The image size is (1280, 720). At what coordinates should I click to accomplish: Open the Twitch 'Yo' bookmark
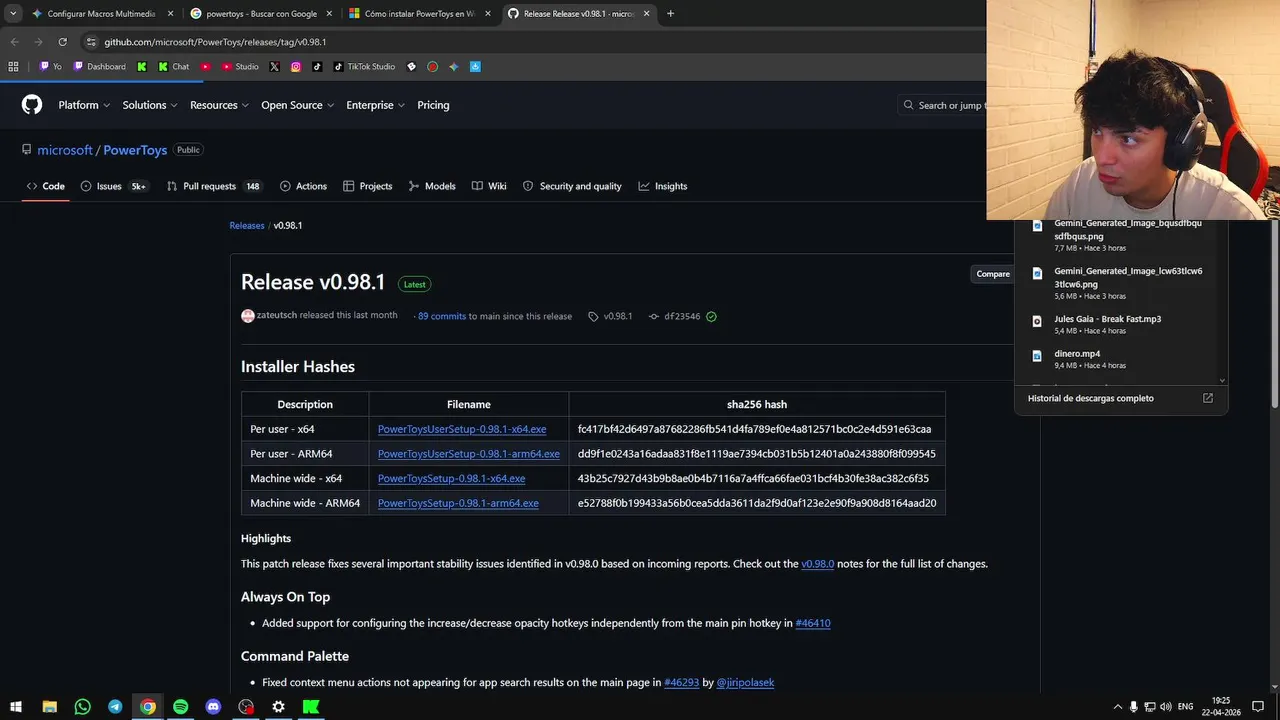click(x=50, y=67)
